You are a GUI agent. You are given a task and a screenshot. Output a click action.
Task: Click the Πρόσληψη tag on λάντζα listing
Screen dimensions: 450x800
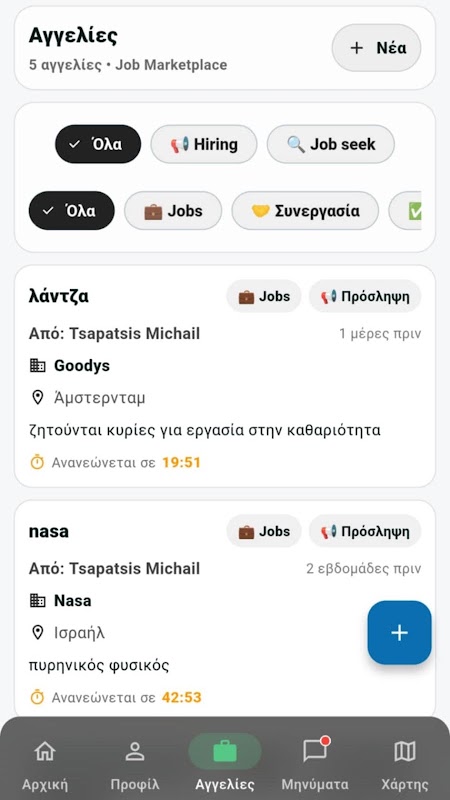[365, 296]
